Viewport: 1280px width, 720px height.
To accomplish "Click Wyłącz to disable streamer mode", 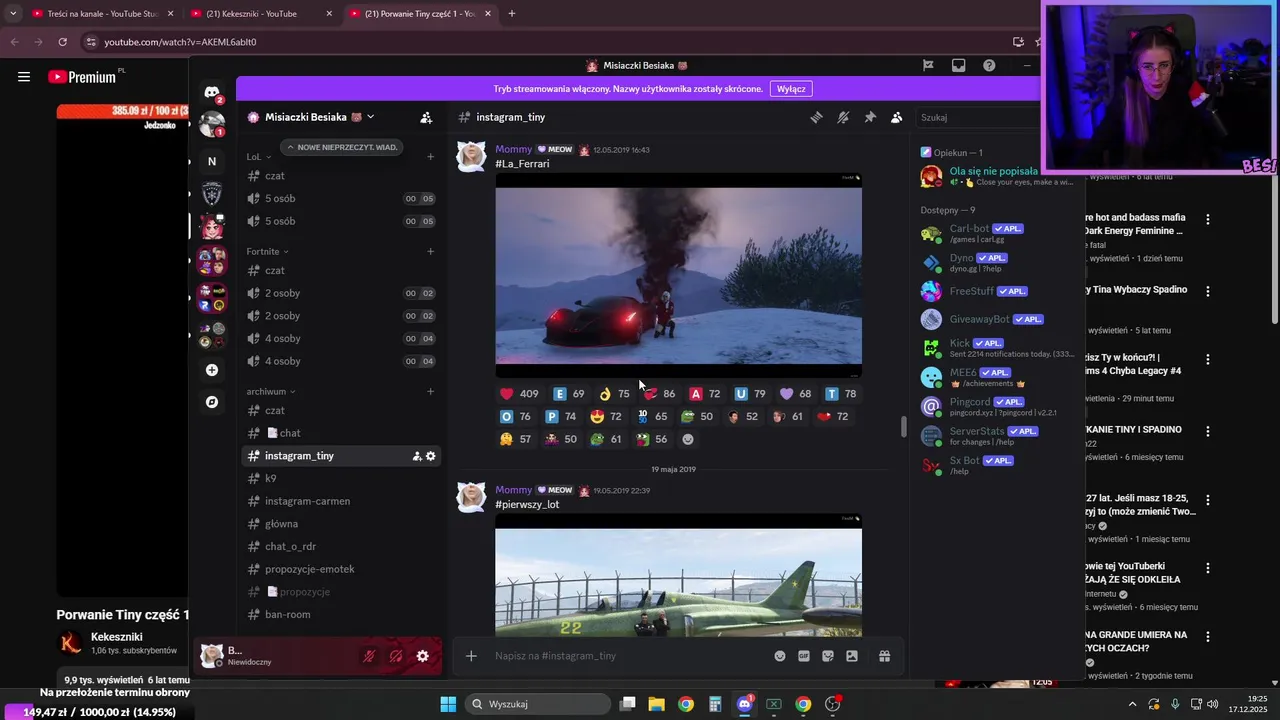I will (x=791, y=89).
